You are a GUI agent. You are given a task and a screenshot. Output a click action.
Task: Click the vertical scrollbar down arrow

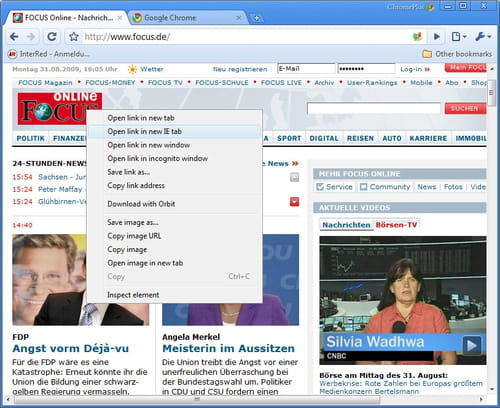click(x=492, y=389)
